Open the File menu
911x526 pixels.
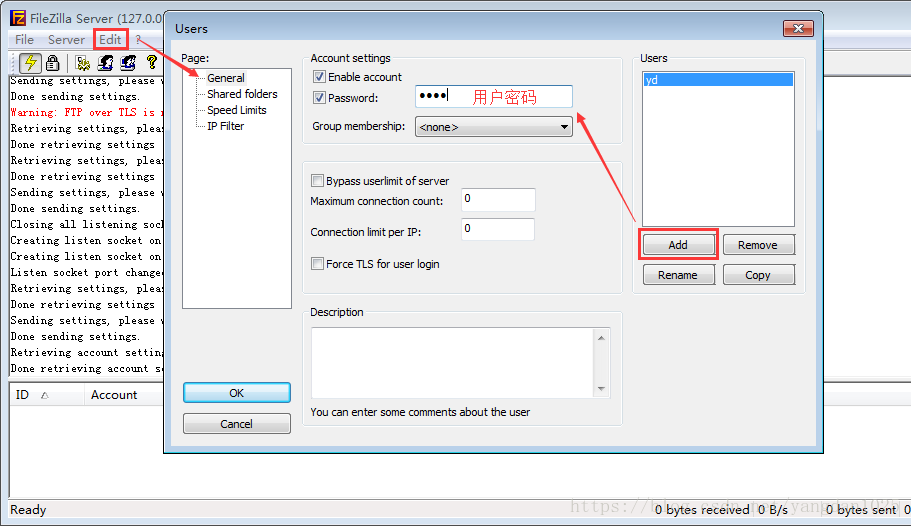click(x=24, y=40)
